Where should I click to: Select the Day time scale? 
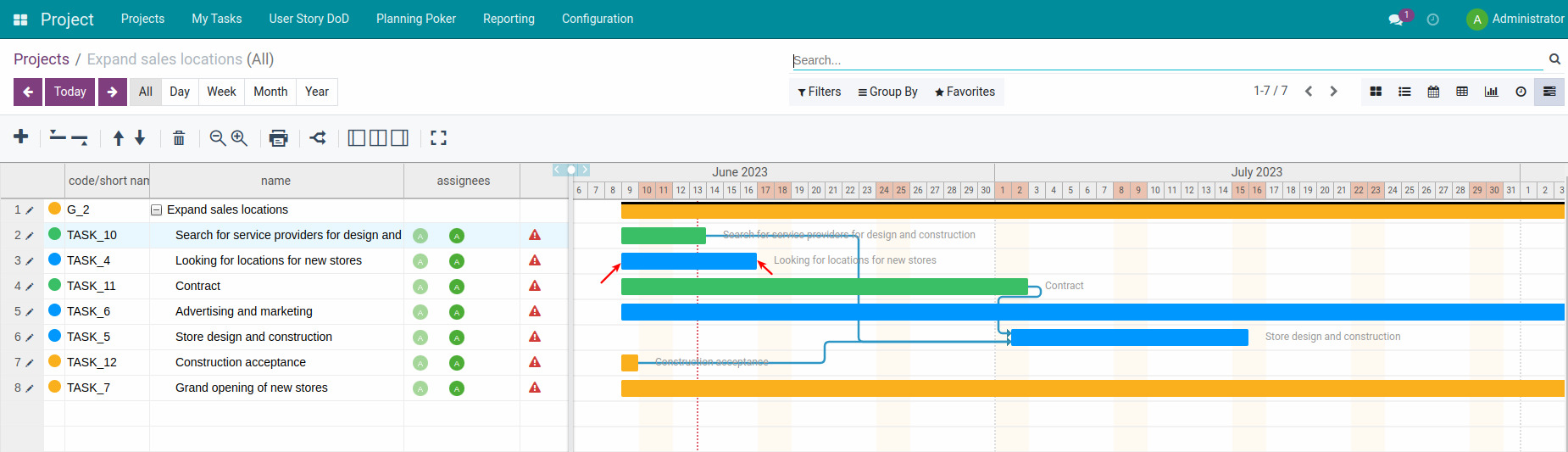(180, 92)
